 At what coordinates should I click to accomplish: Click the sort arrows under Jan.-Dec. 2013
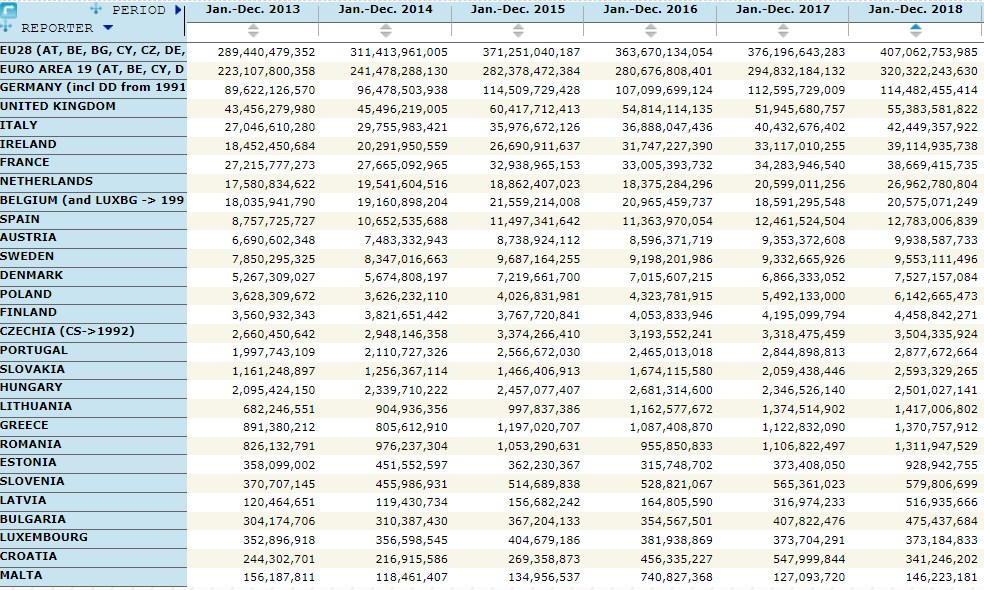coord(252,30)
